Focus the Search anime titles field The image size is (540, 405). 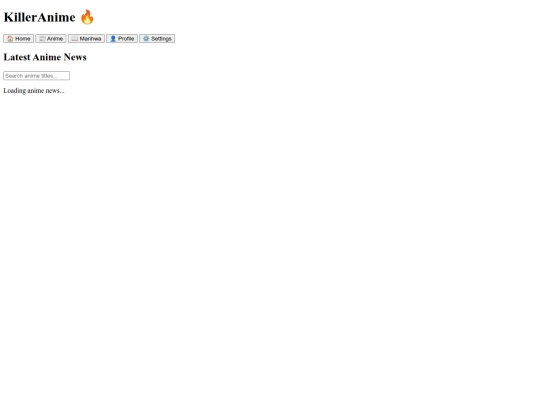click(37, 76)
